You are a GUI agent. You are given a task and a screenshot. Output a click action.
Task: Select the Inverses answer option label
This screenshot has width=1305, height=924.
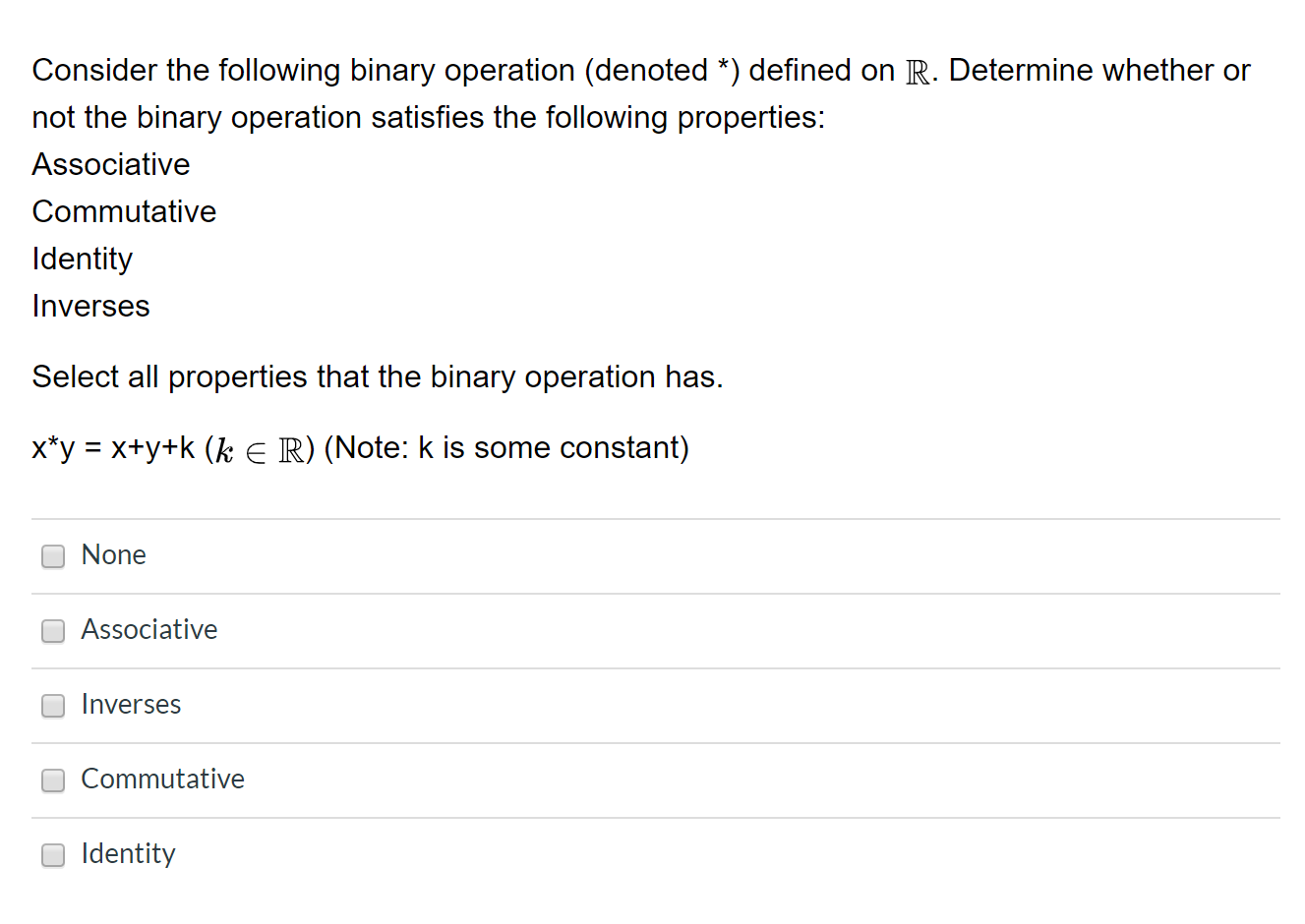pos(131,705)
